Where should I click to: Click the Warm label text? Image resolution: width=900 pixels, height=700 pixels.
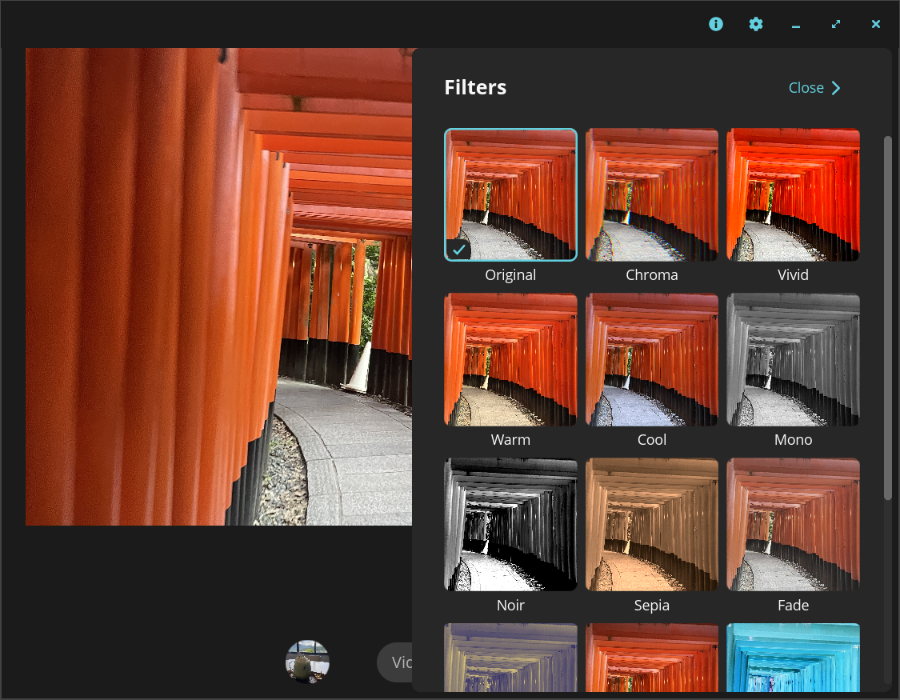(510, 440)
